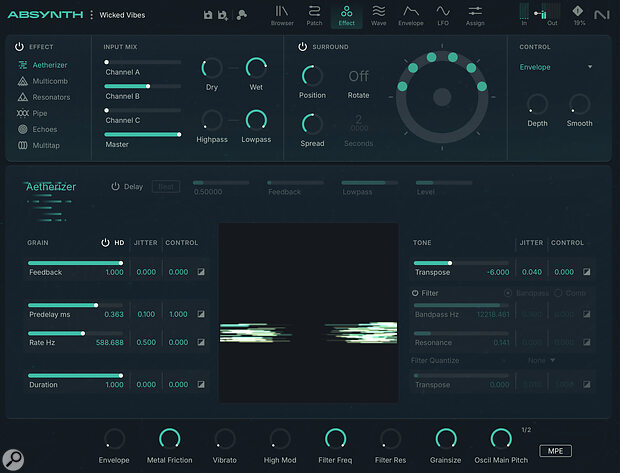Click the Metal Friction macro knob

click(x=170, y=439)
